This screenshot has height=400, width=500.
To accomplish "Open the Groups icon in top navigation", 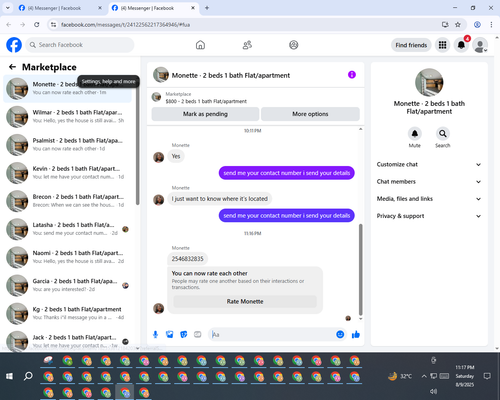I will (x=294, y=45).
